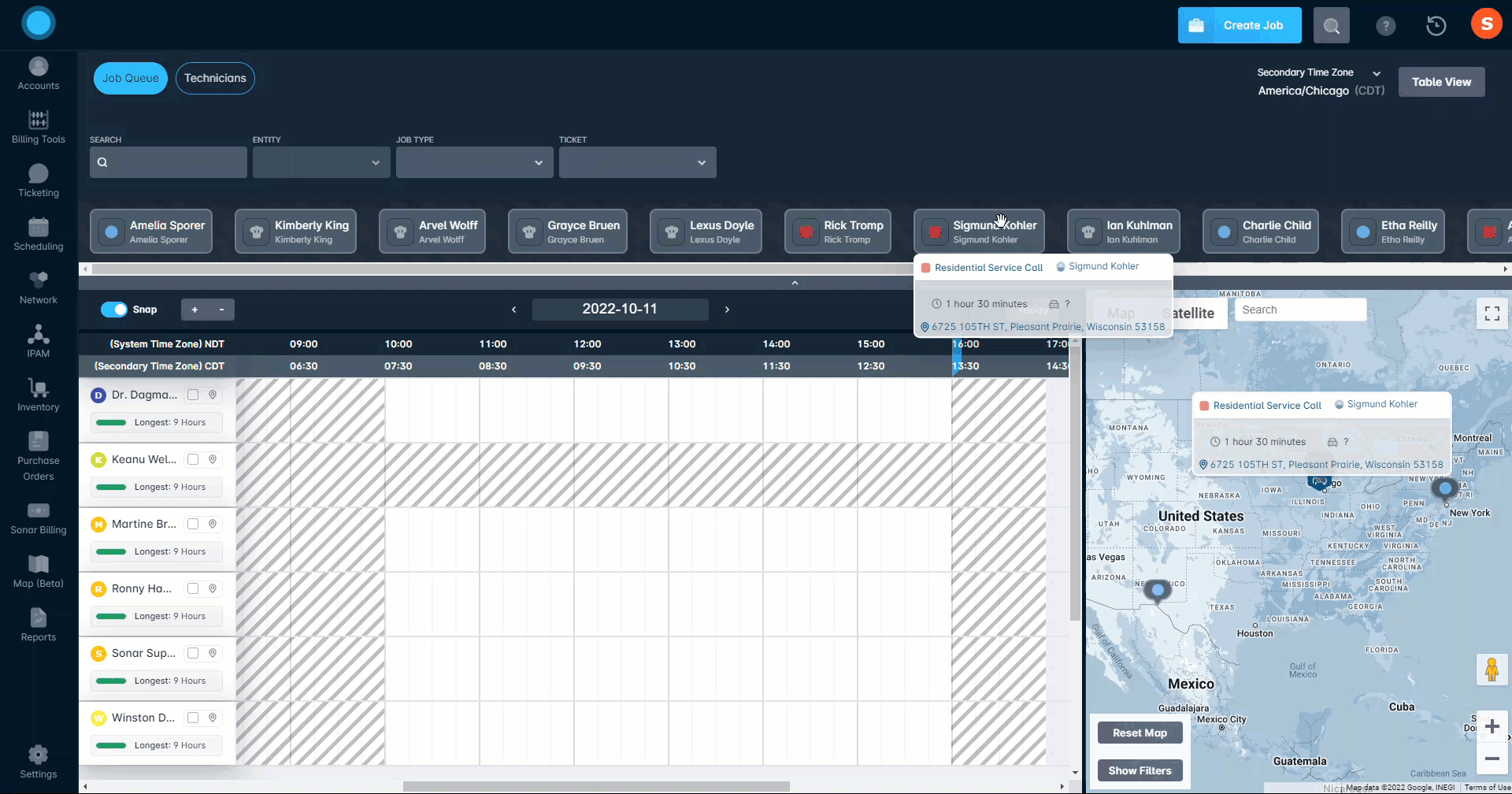Check the Dr. Dagma technician checkbox
The width and height of the screenshot is (1512, 794).
(x=193, y=395)
